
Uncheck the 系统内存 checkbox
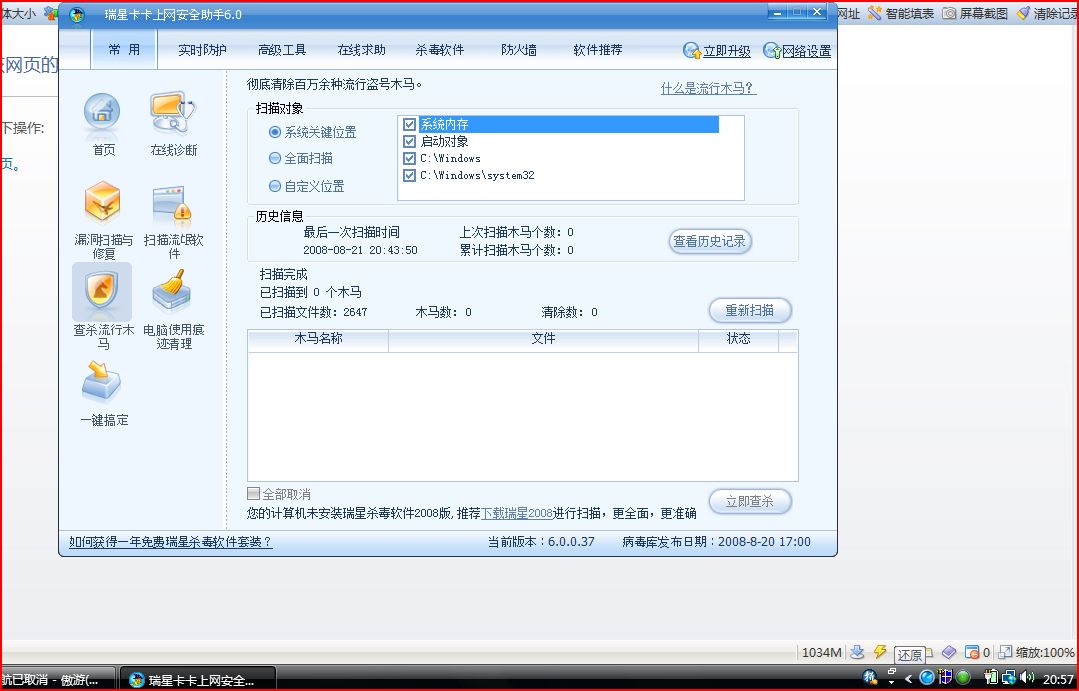pyautogui.click(x=409, y=125)
